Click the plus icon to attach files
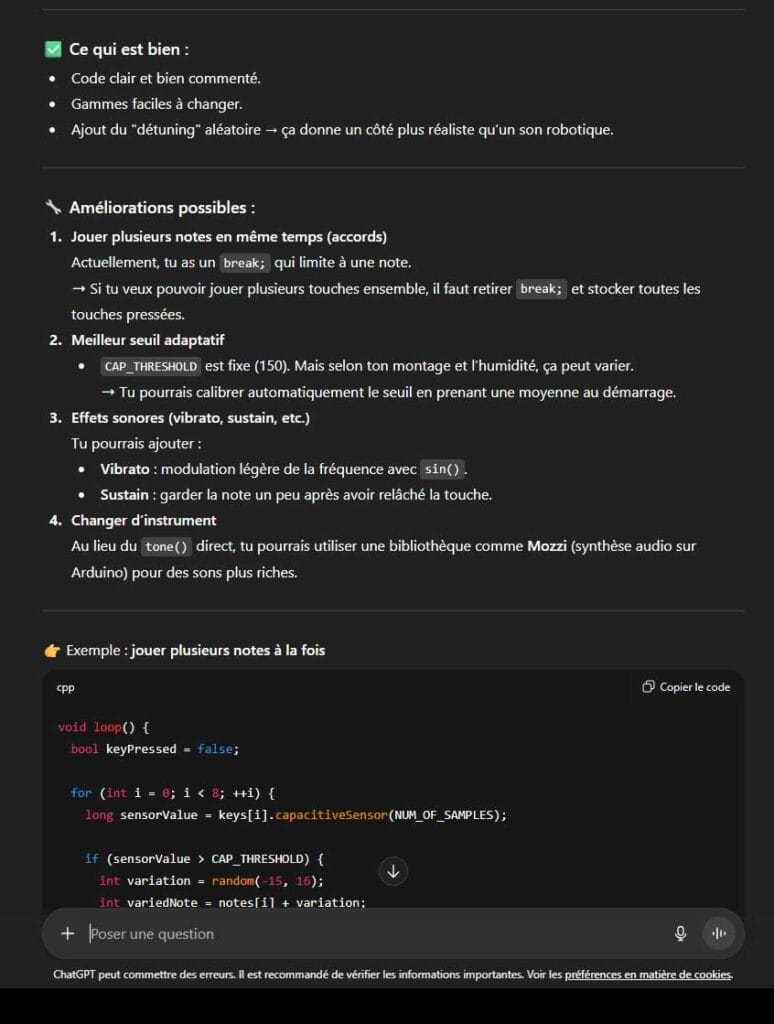774x1024 pixels. coord(68,934)
